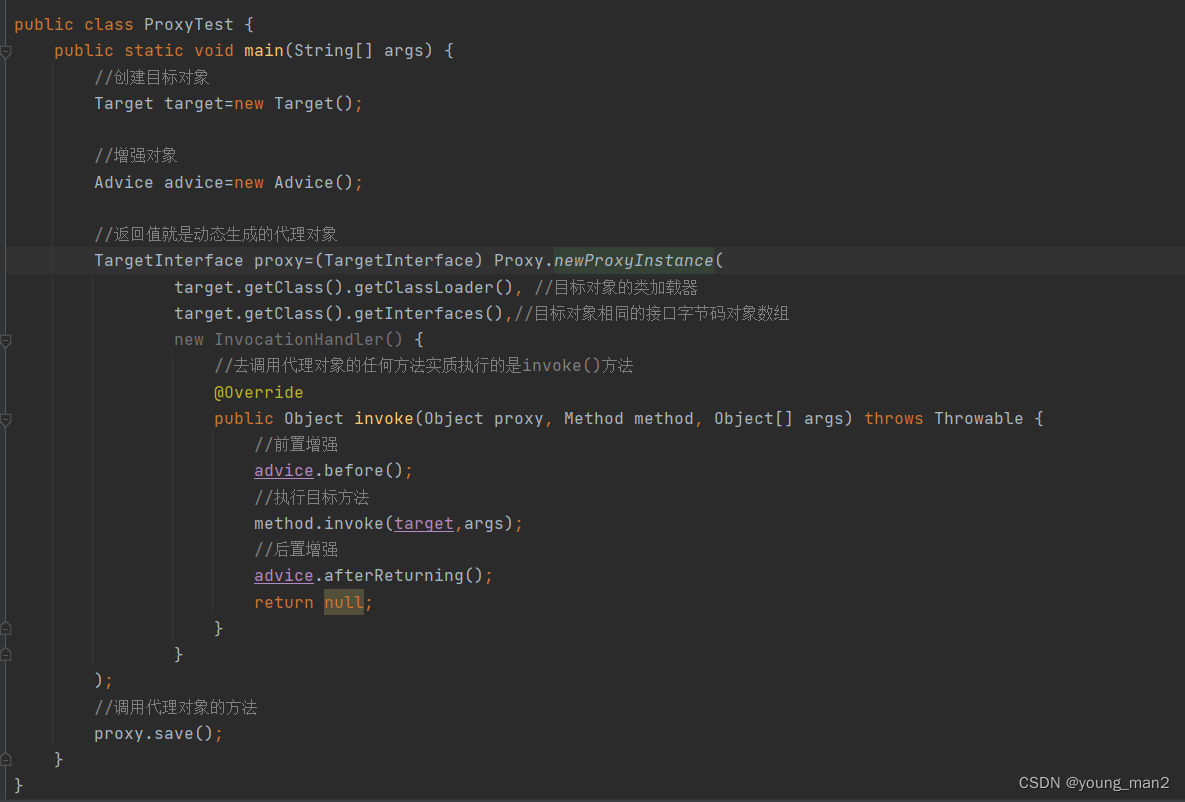Click fold end marker at invoke method's closing brace
Screen dimensions: 1185x802
tap(5, 628)
